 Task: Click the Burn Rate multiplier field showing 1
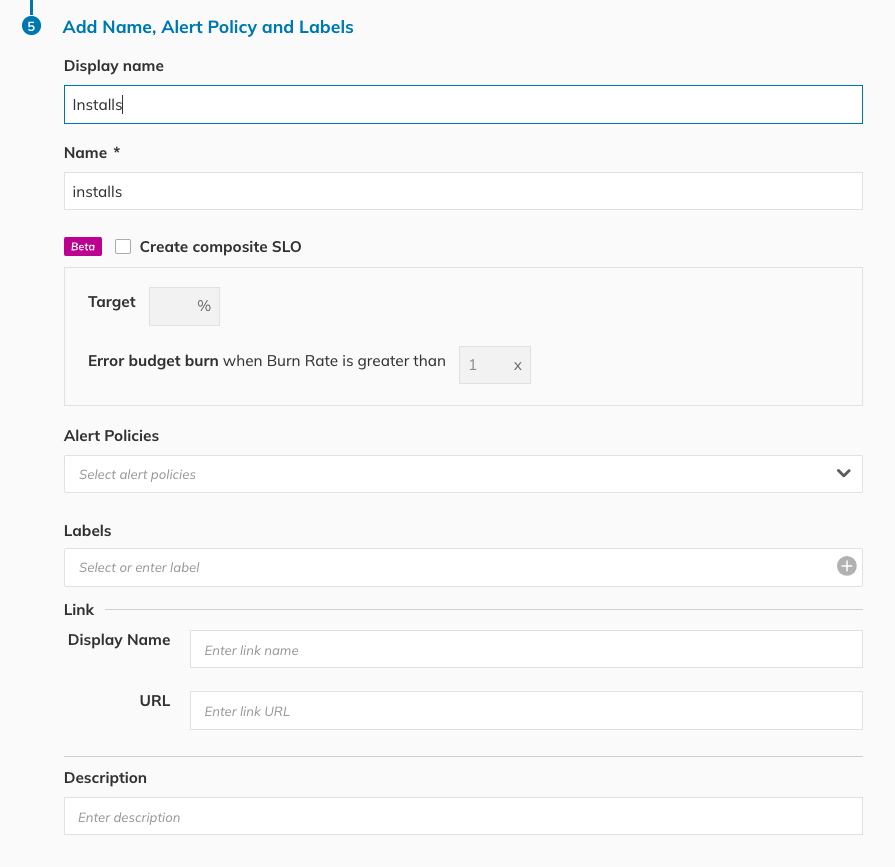coord(494,364)
